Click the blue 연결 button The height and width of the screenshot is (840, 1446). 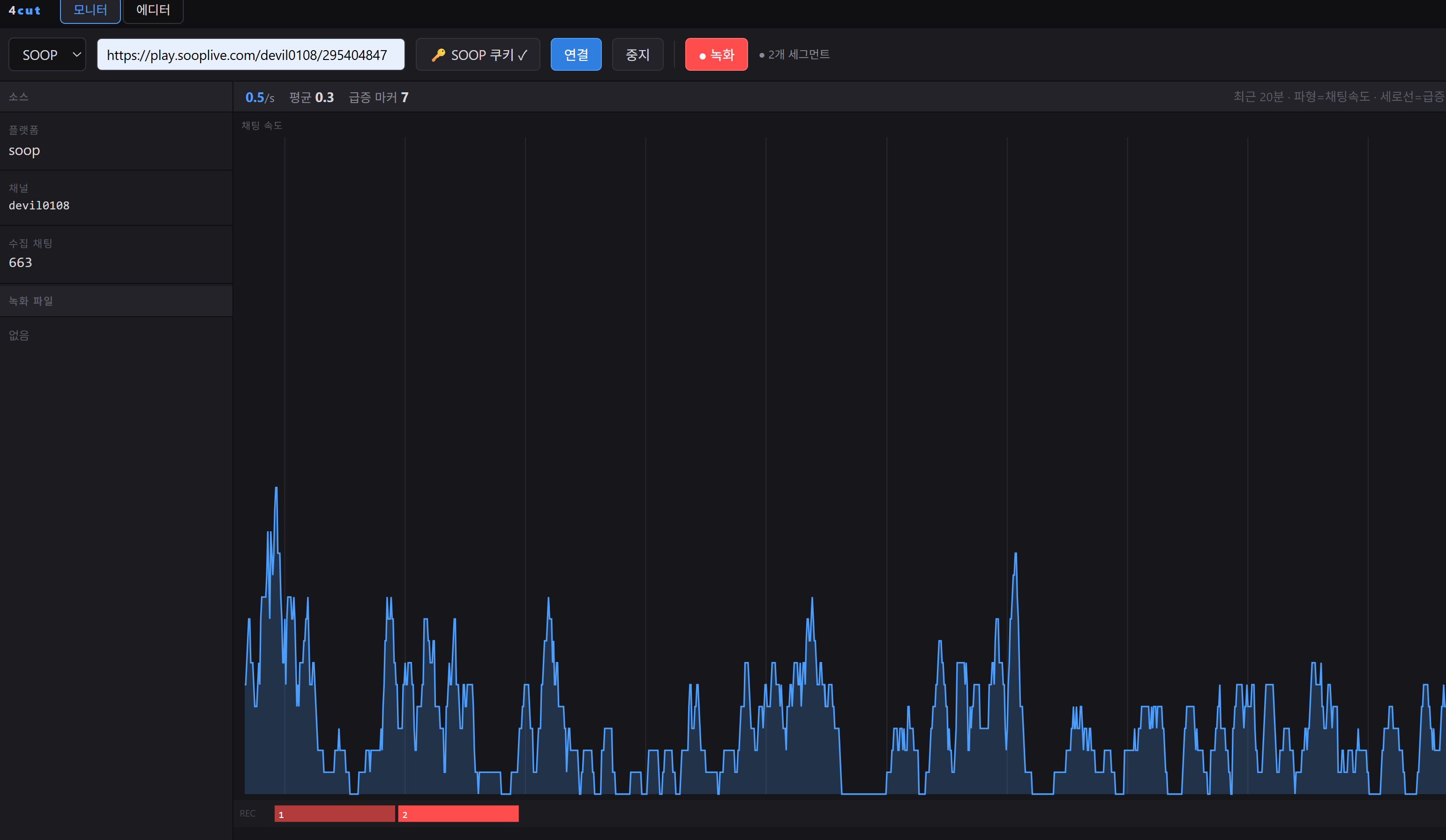(576, 54)
